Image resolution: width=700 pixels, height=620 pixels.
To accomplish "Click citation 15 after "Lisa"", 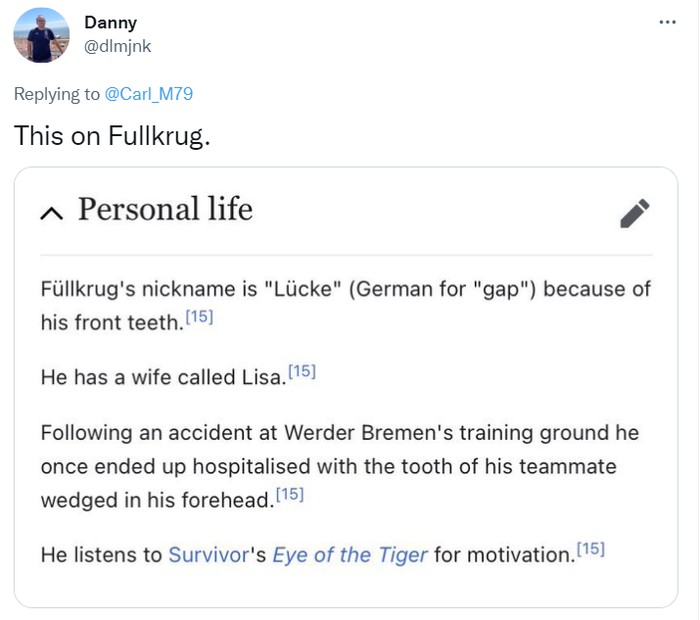I will coord(302,371).
